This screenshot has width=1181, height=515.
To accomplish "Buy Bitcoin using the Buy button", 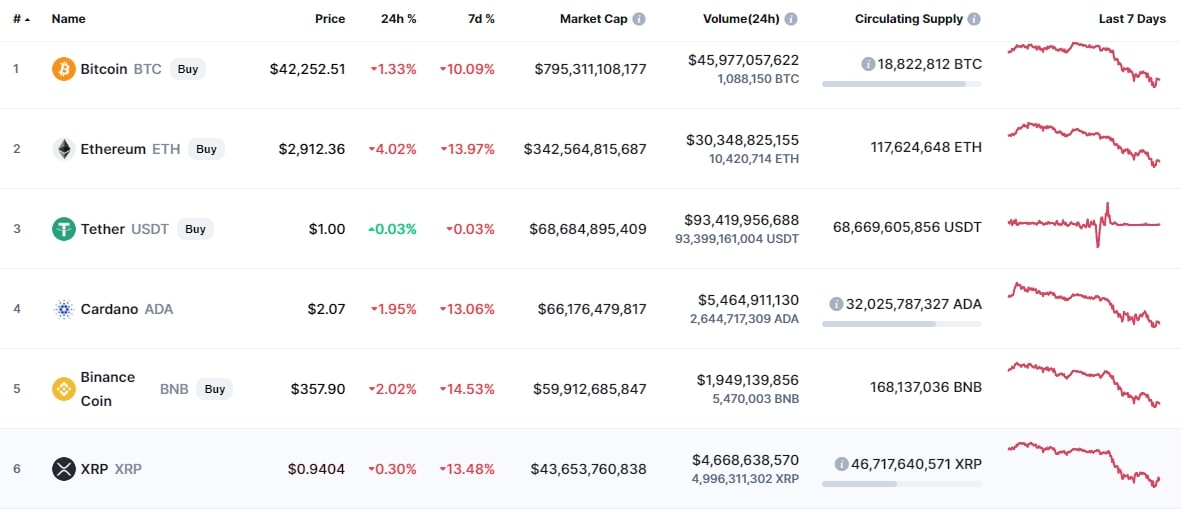I will (188, 69).
